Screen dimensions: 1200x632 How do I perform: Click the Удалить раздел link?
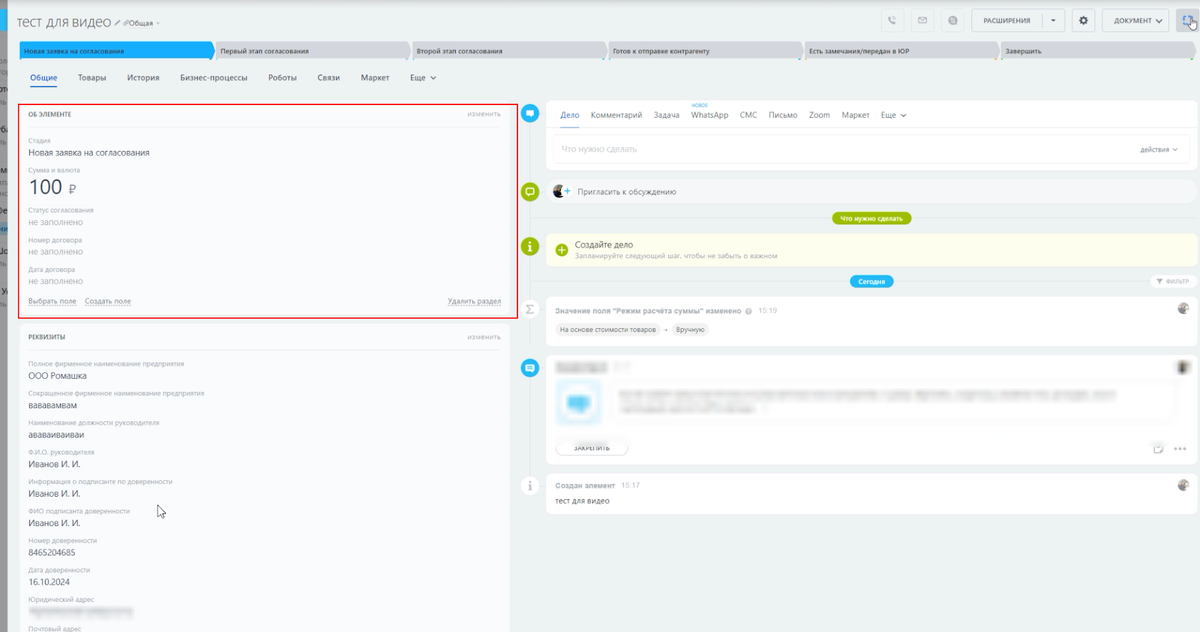click(x=474, y=301)
